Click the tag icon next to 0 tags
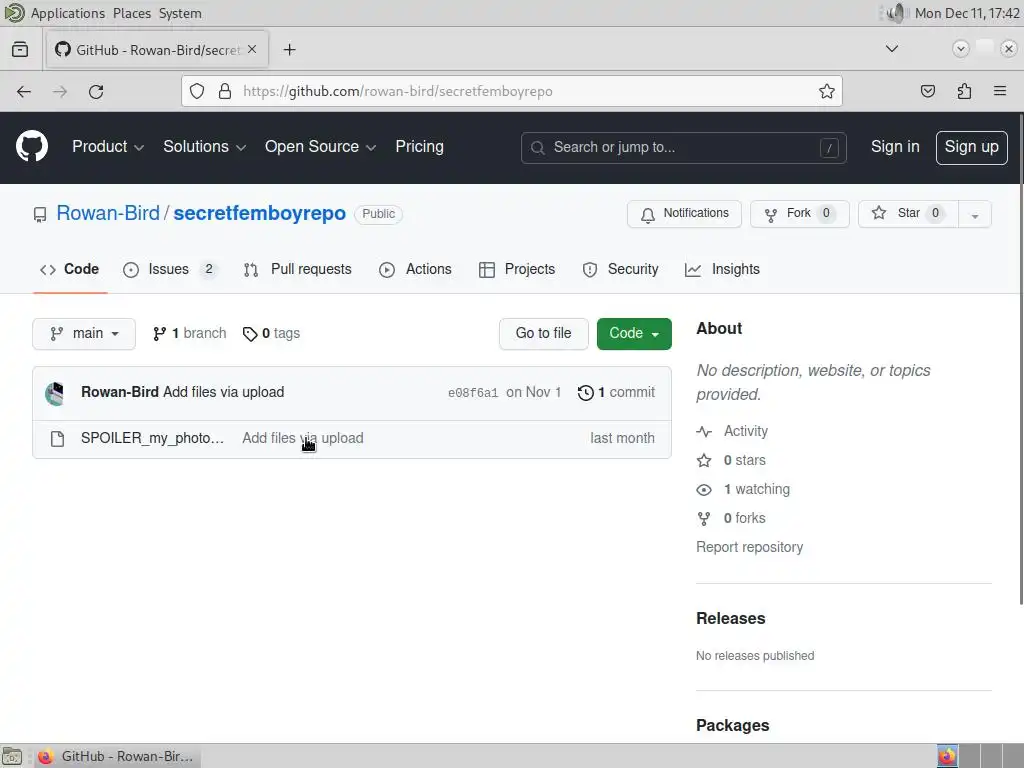Image resolution: width=1024 pixels, height=768 pixels. click(250, 334)
